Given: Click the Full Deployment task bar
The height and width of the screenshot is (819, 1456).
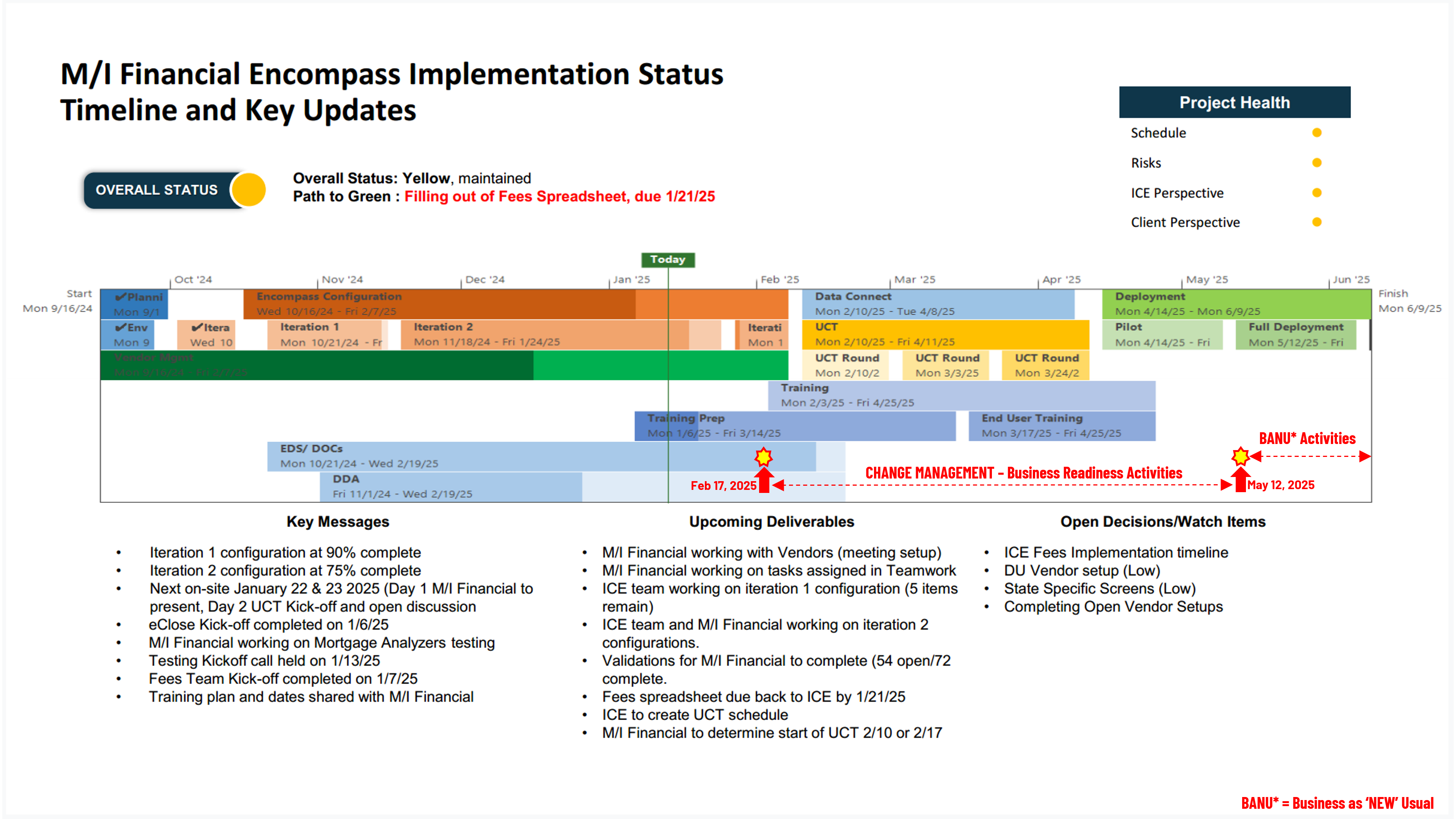Looking at the screenshot, I should [1296, 334].
